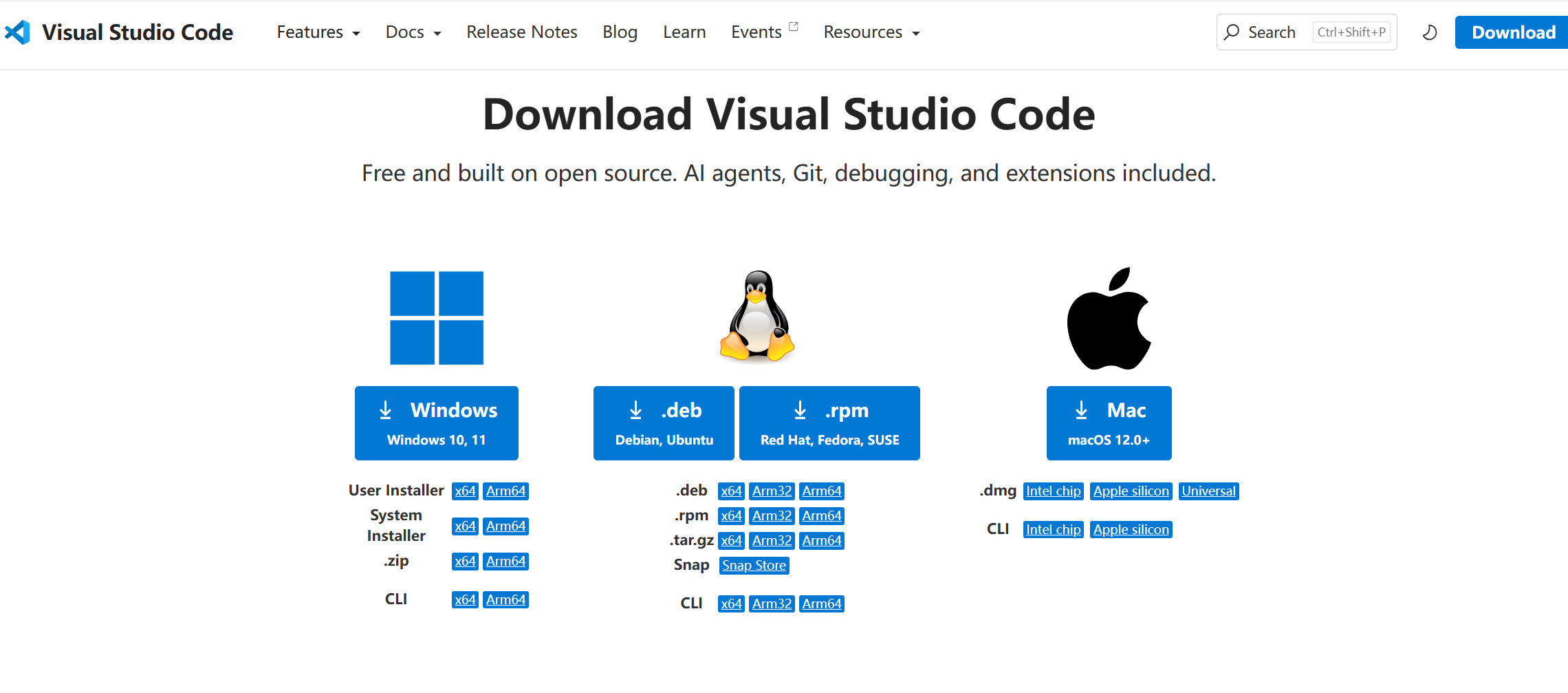Click the Linux Tux penguin image
The image size is (1568, 693).
pos(757,316)
